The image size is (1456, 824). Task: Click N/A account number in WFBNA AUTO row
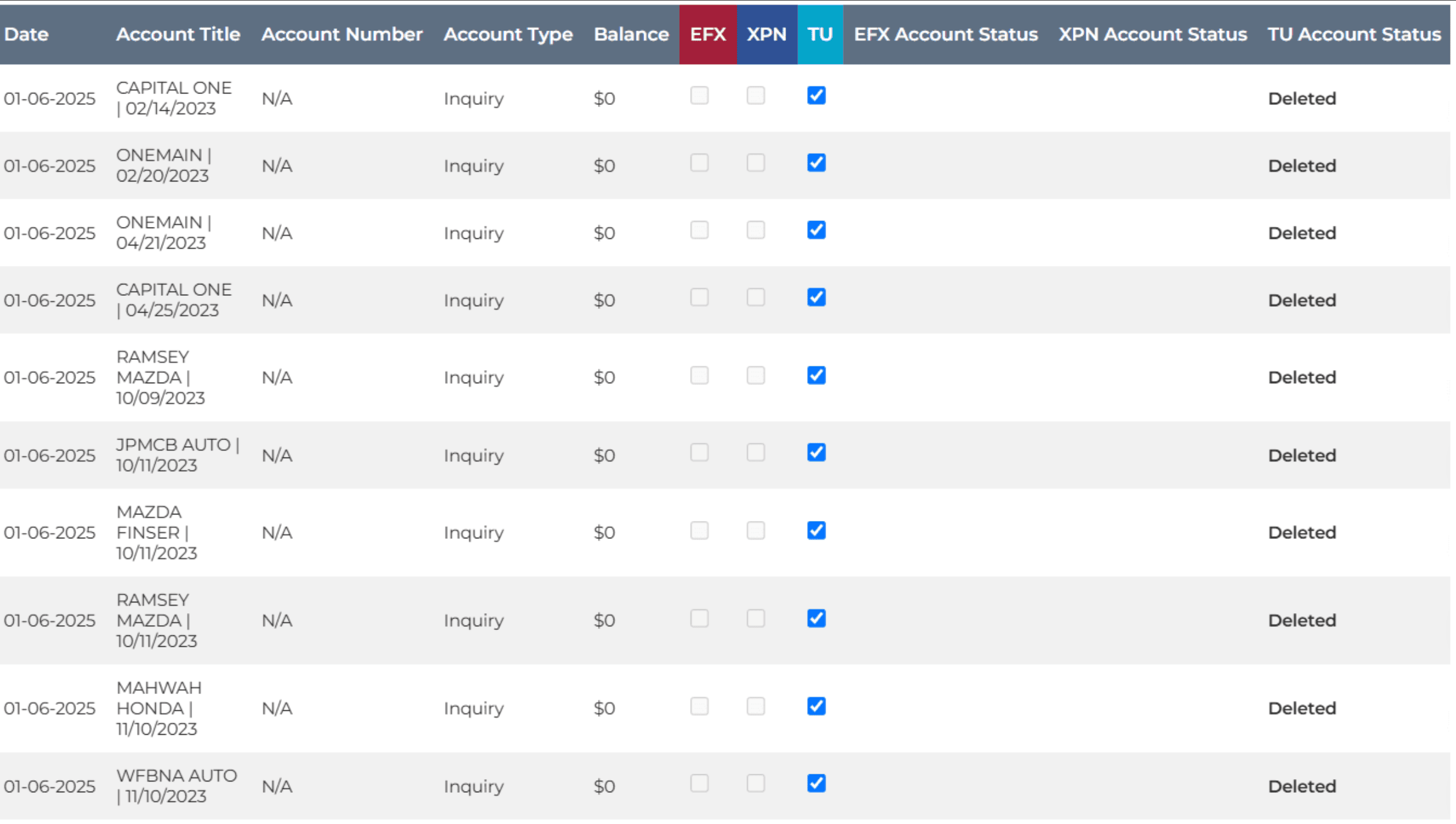coord(277,786)
